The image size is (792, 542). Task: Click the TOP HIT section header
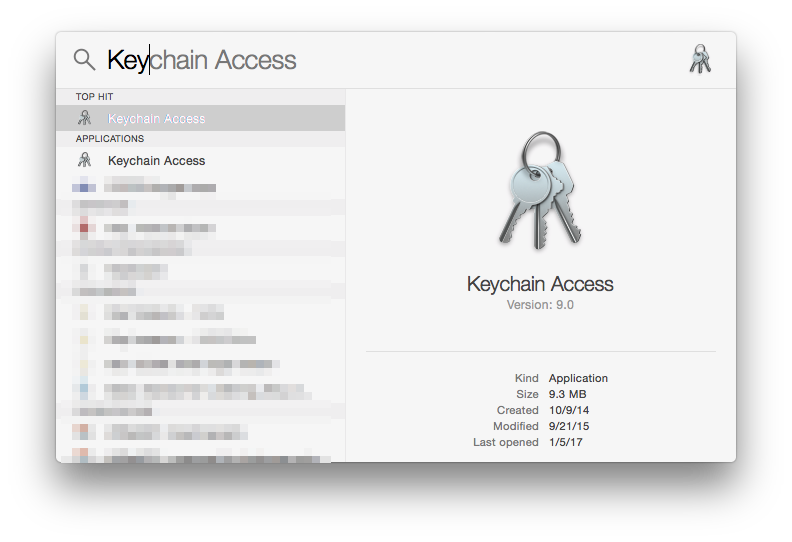[94, 96]
